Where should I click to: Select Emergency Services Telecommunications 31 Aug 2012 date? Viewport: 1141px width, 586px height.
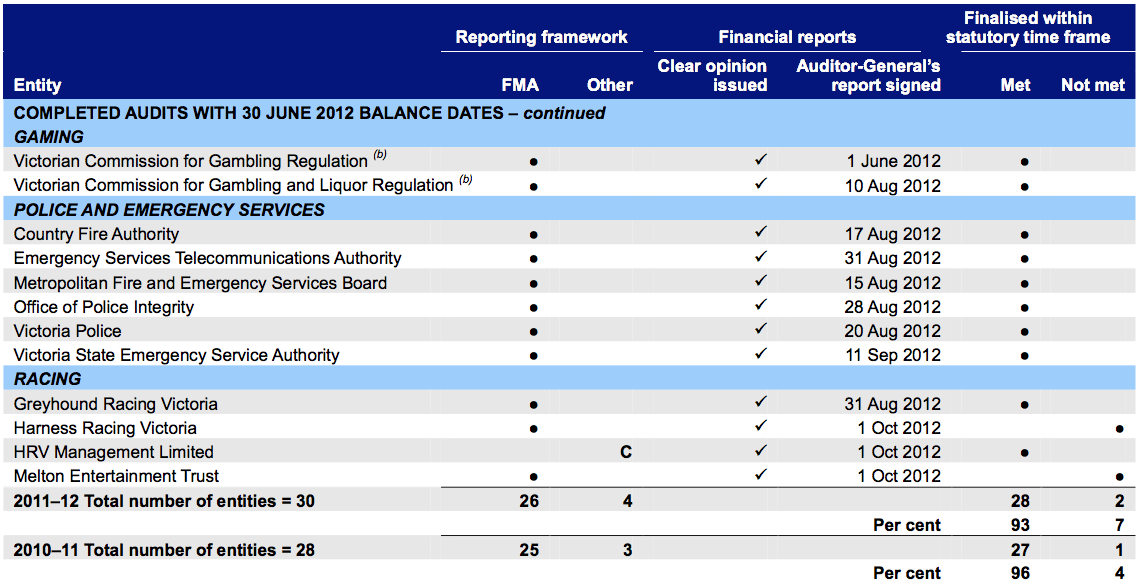893,258
